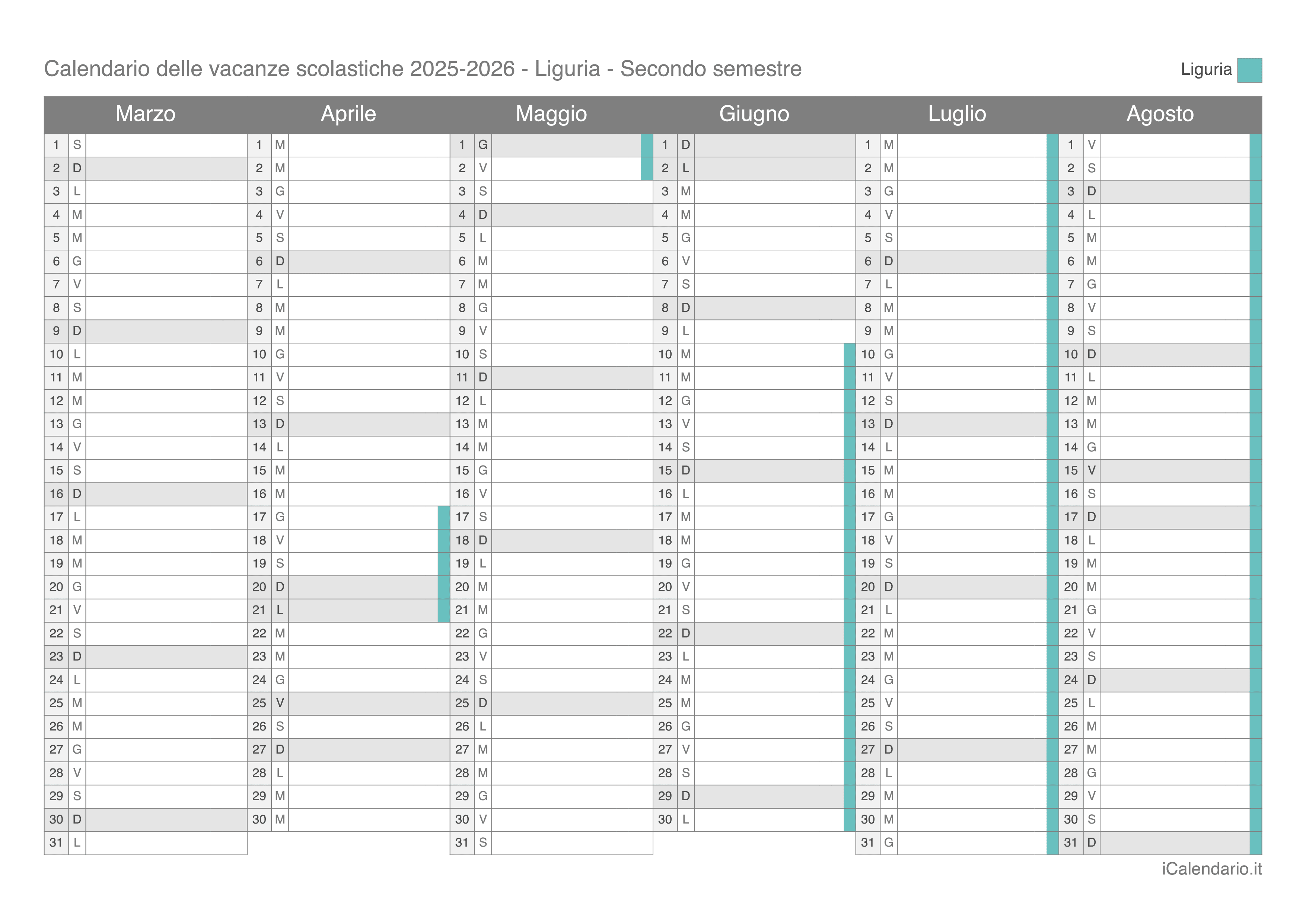Click the Maggio 31 S row

click(x=551, y=843)
